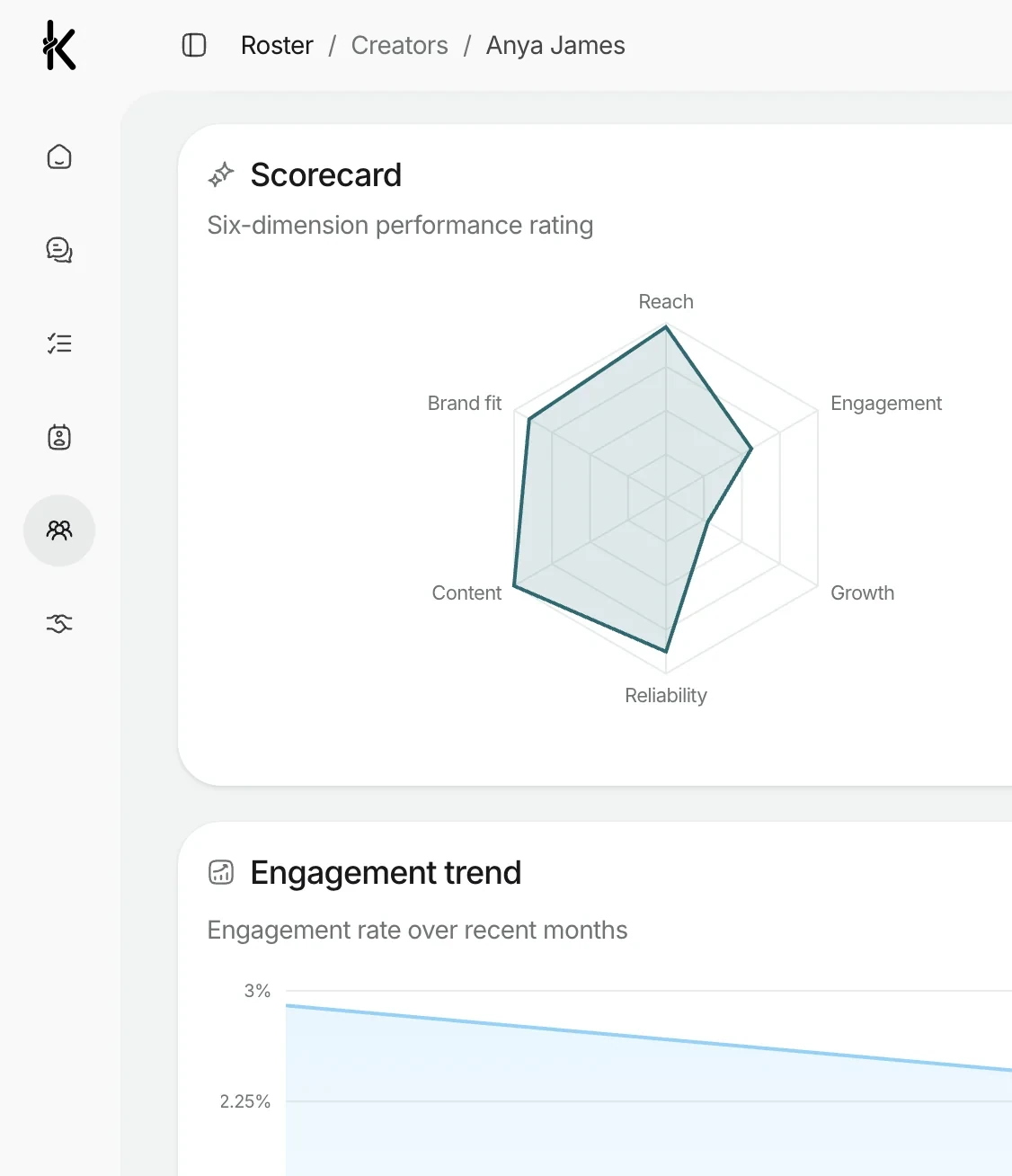Screen dimensions: 1012x1176
Task: Click the Growth axis label
Action: tap(863, 592)
